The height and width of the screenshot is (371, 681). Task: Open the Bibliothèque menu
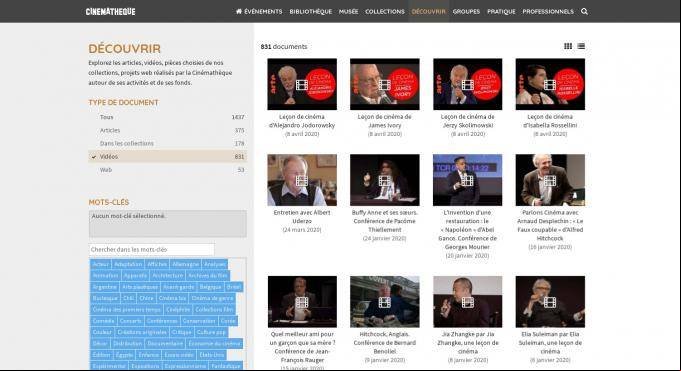tap(311, 12)
